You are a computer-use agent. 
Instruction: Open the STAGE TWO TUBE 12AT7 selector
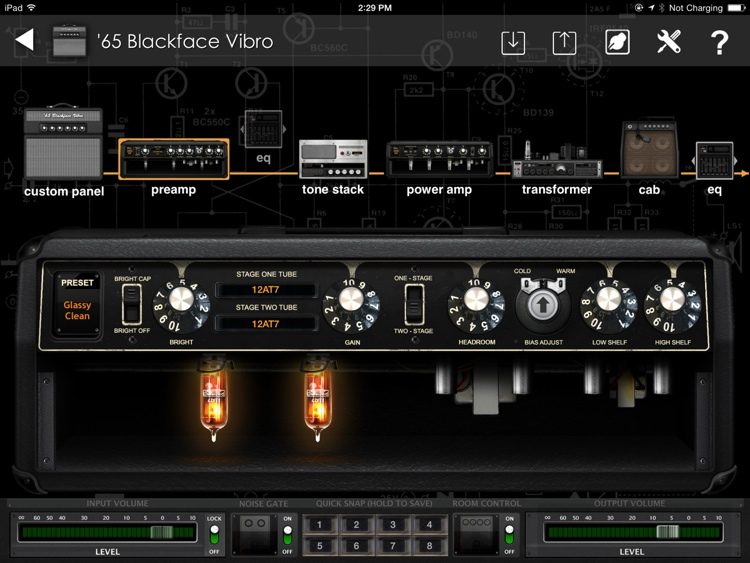click(x=266, y=324)
